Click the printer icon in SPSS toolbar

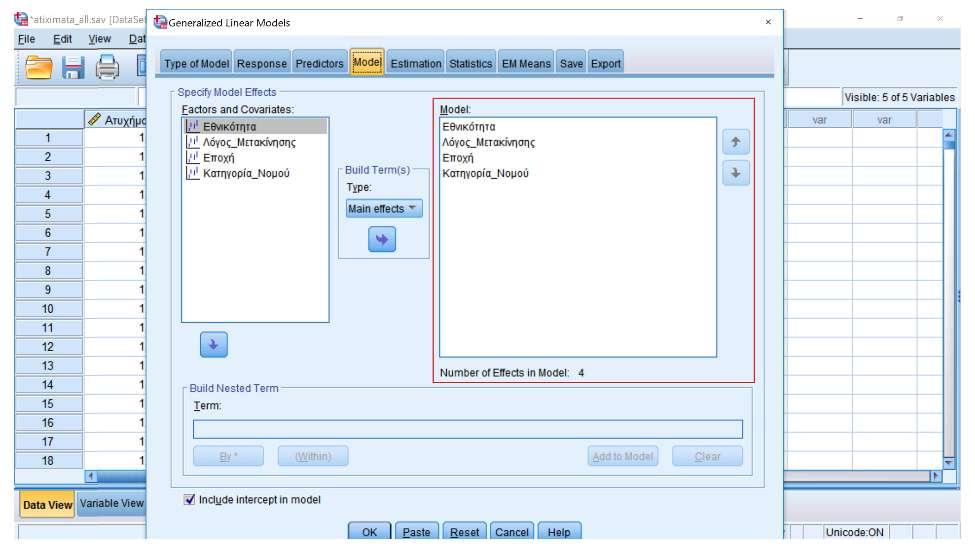pos(107,67)
